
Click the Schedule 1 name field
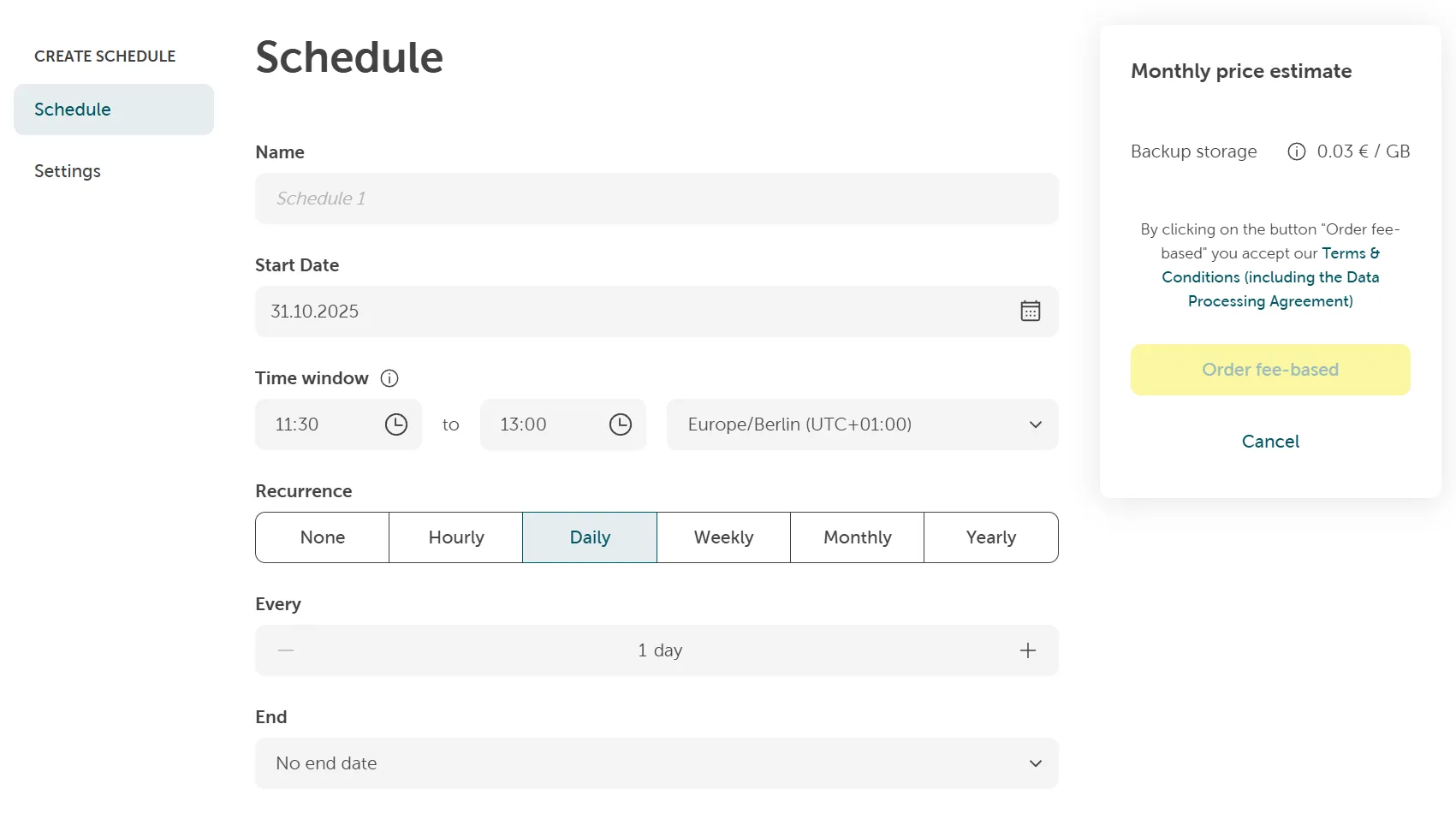click(x=657, y=199)
